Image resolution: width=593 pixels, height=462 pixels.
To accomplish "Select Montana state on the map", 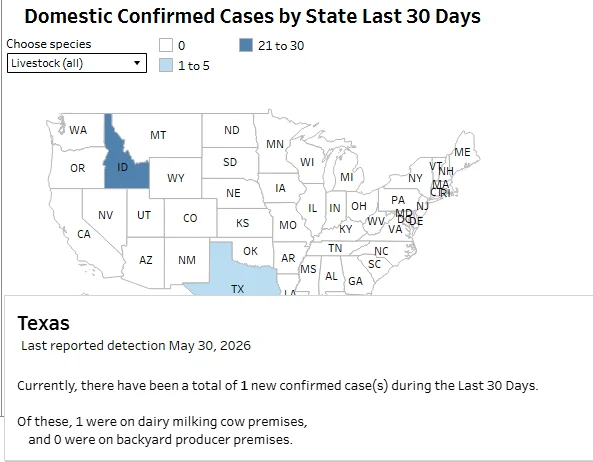I will tap(158, 135).
